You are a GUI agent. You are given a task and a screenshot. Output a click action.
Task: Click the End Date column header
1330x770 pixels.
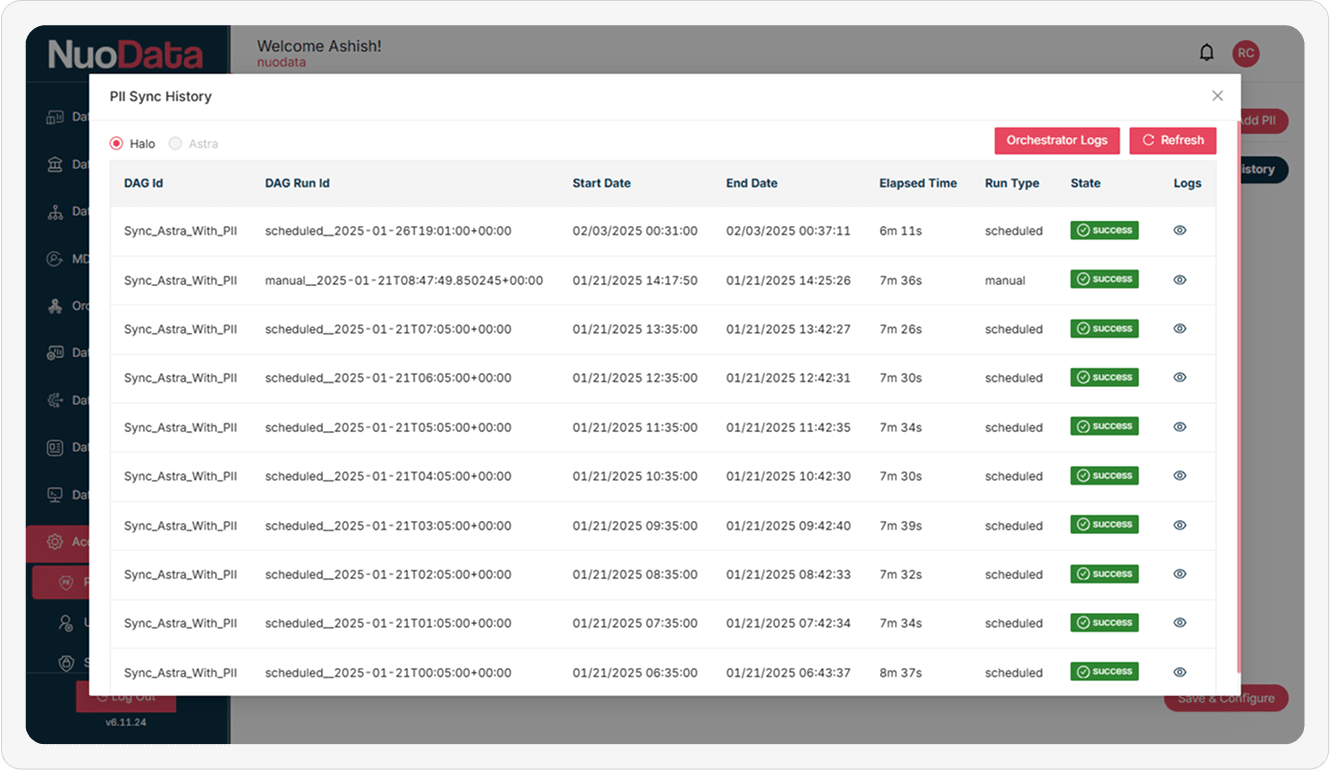pyautogui.click(x=752, y=183)
